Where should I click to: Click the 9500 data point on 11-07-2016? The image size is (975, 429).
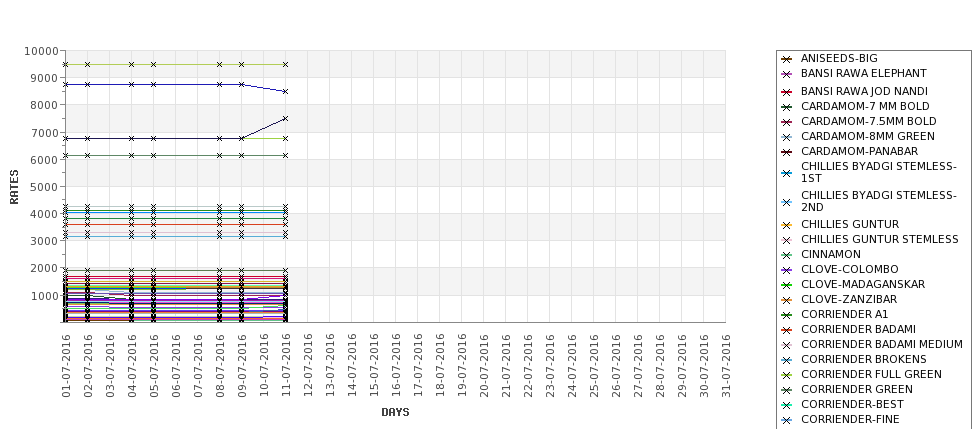click(285, 64)
